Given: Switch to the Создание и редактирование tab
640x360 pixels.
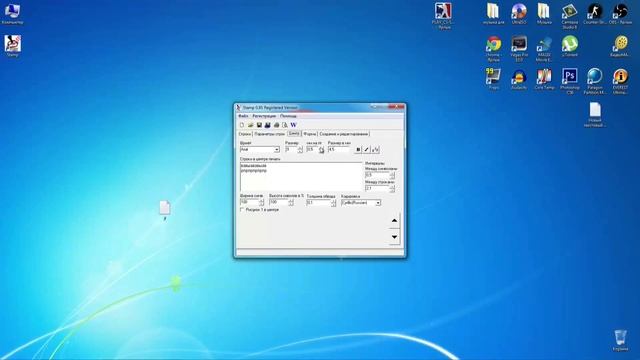Looking at the screenshot, I should [x=344, y=134].
